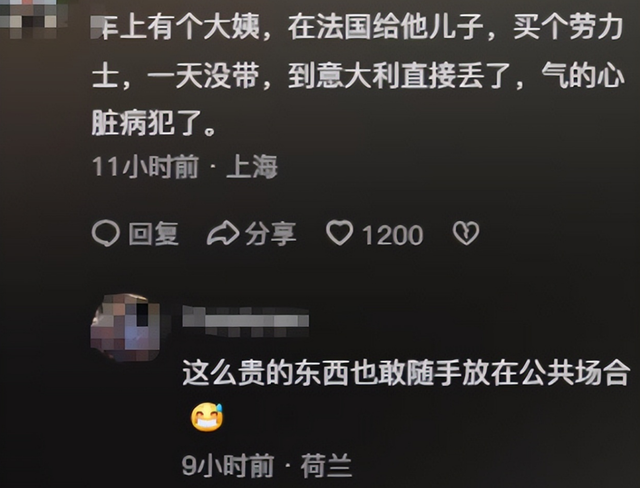The height and width of the screenshot is (488, 640).
Task: Open the replier's pixelated avatar
Action: tap(126, 327)
